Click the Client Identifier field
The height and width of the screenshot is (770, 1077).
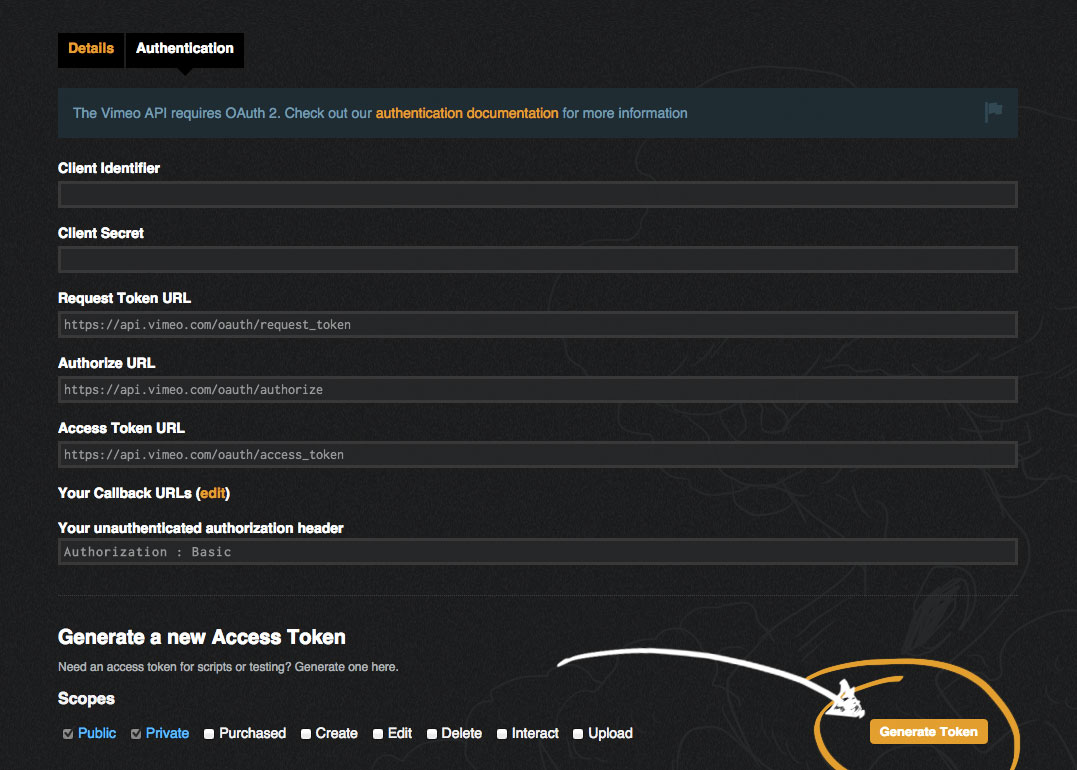tap(537, 195)
